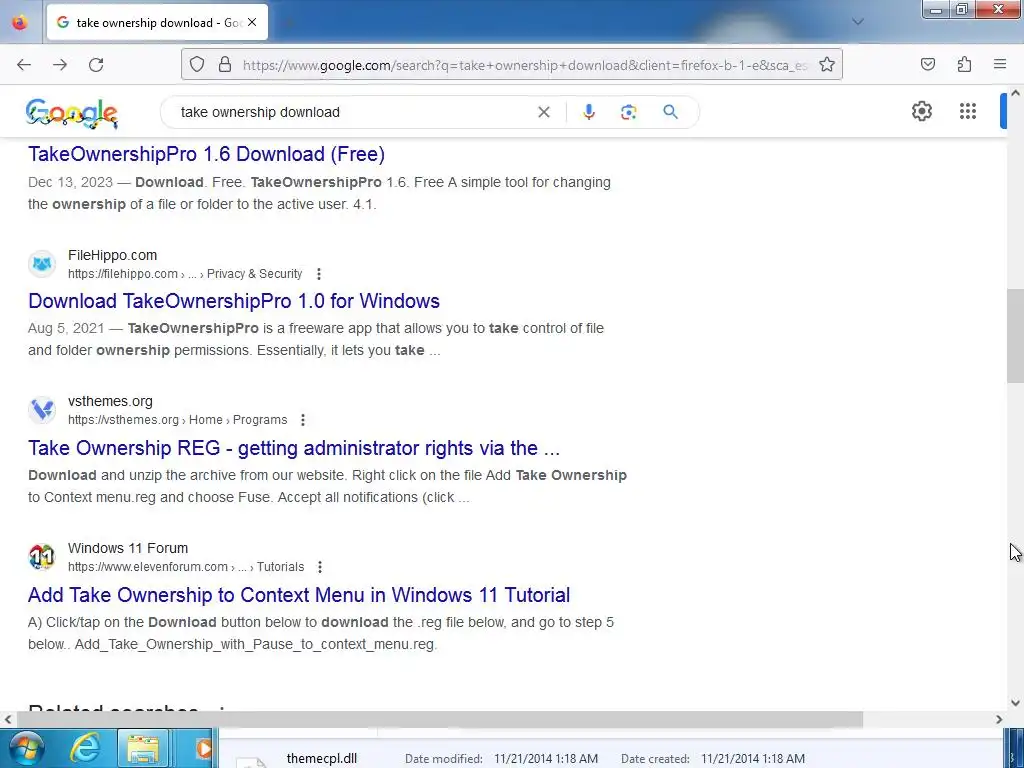Click the vsthemes.org site favicon
1024x768 pixels.
point(42,410)
